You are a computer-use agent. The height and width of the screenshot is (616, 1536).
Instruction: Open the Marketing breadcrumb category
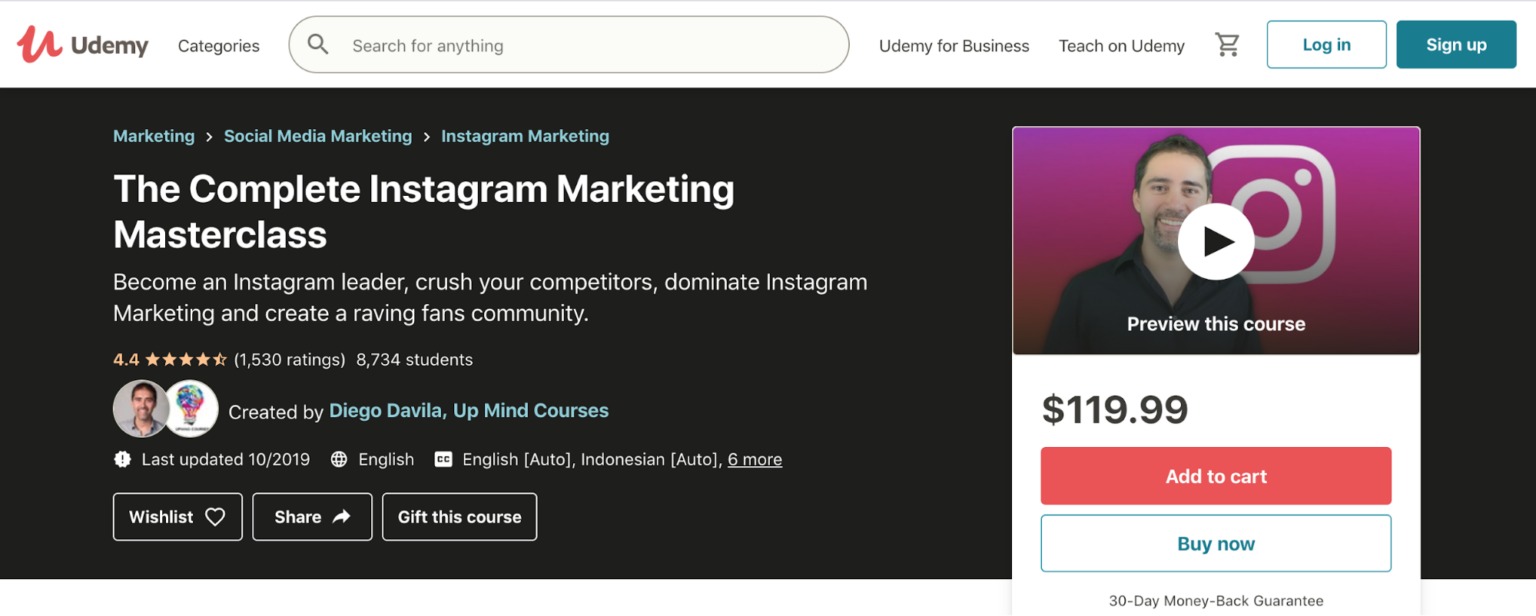[x=154, y=136]
